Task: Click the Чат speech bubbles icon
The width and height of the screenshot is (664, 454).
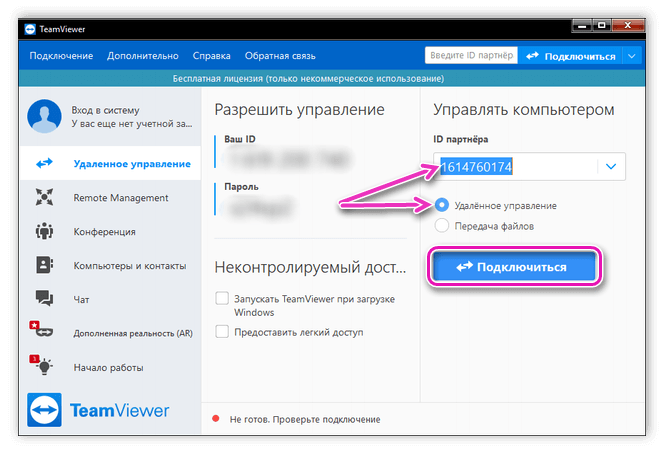Action: pyautogui.click(x=44, y=299)
